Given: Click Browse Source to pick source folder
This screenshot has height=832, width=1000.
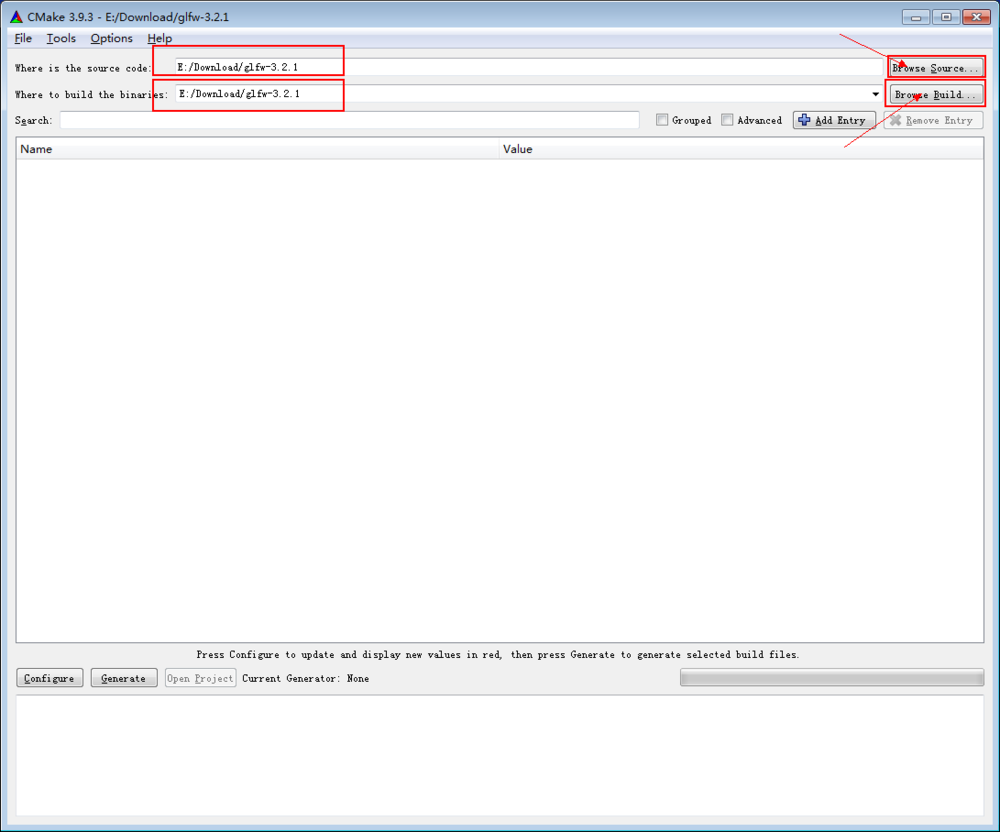Looking at the screenshot, I should 936,67.
